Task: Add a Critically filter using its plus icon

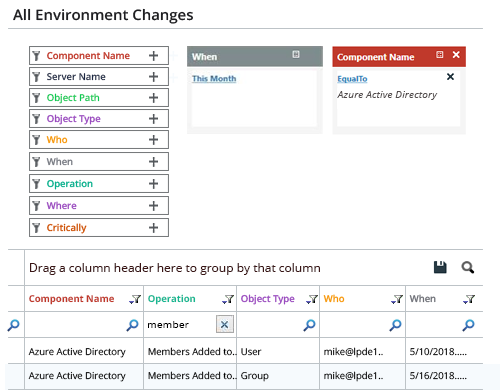Action: [153, 228]
